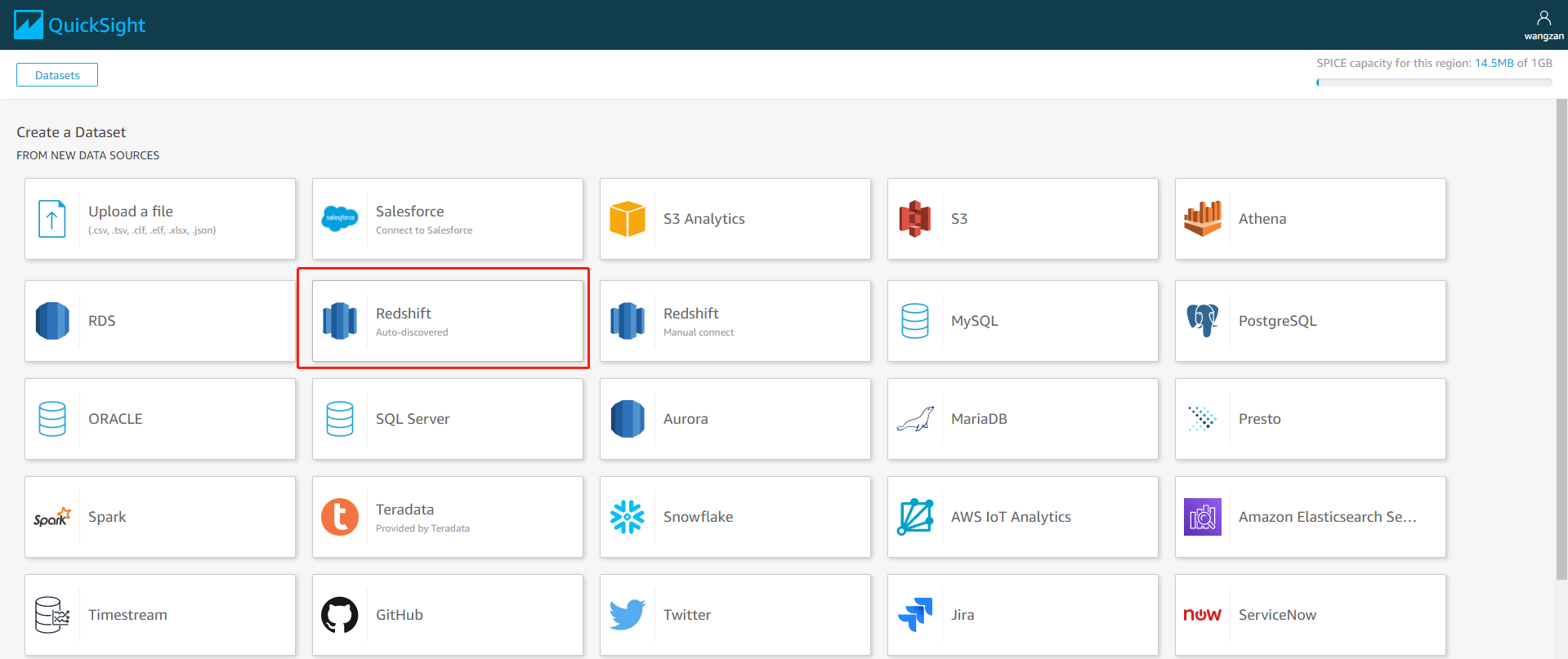Image resolution: width=1568 pixels, height=659 pixels.
Task: Click the Timestream database icon
Action: tap(52, 615)
